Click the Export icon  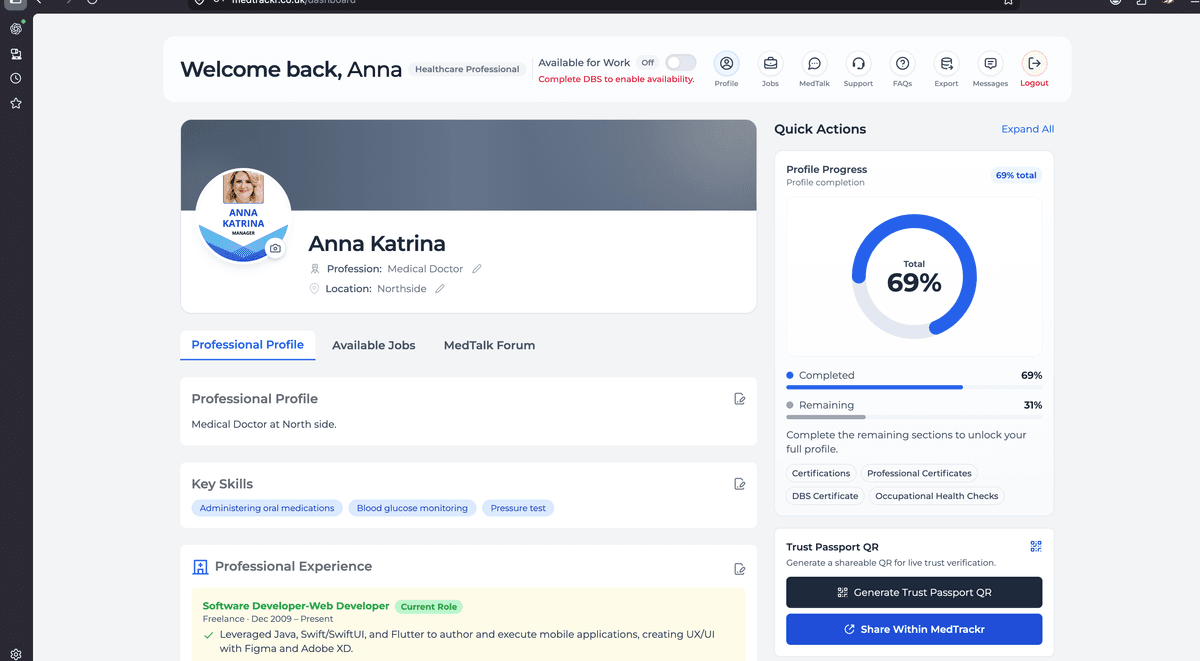tap(946, 63)
